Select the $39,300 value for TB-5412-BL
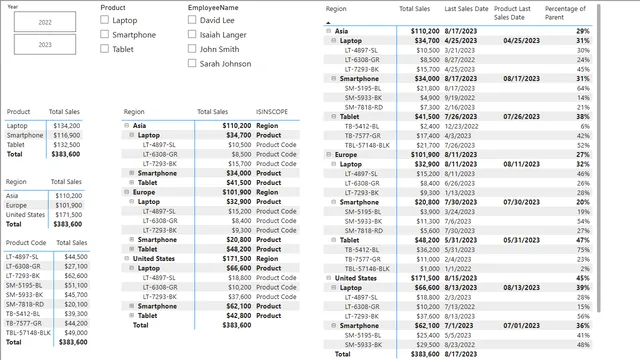 pyautogui.click(x=76, y=313)
